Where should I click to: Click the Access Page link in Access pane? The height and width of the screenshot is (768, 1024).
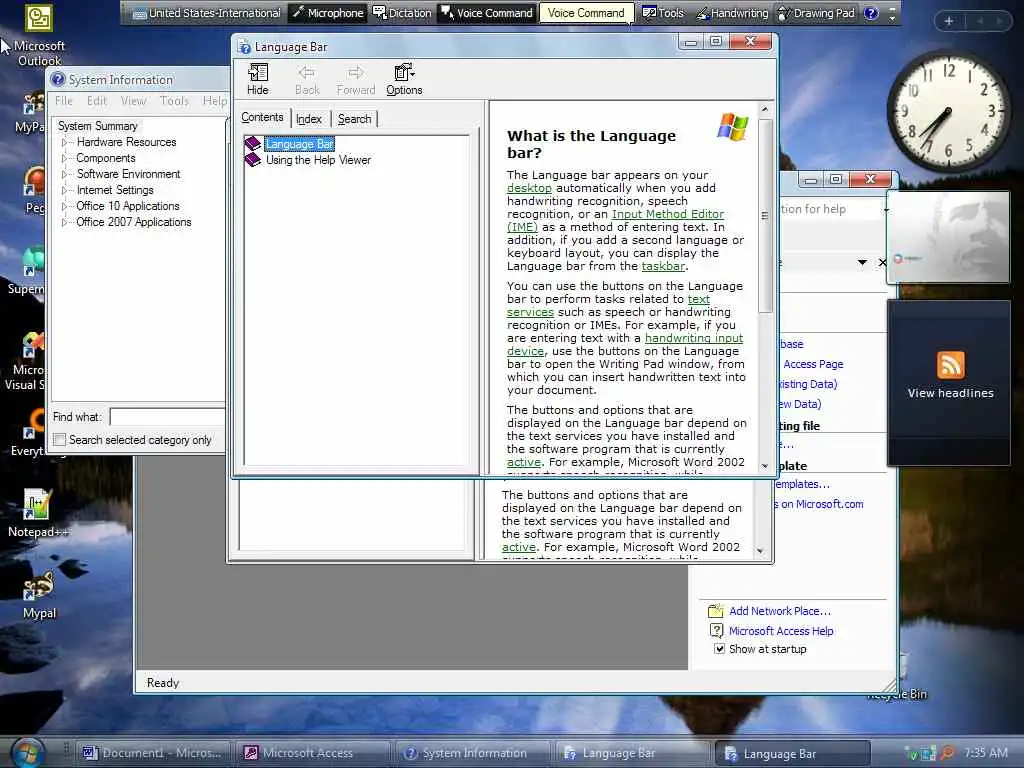[813, 364]
